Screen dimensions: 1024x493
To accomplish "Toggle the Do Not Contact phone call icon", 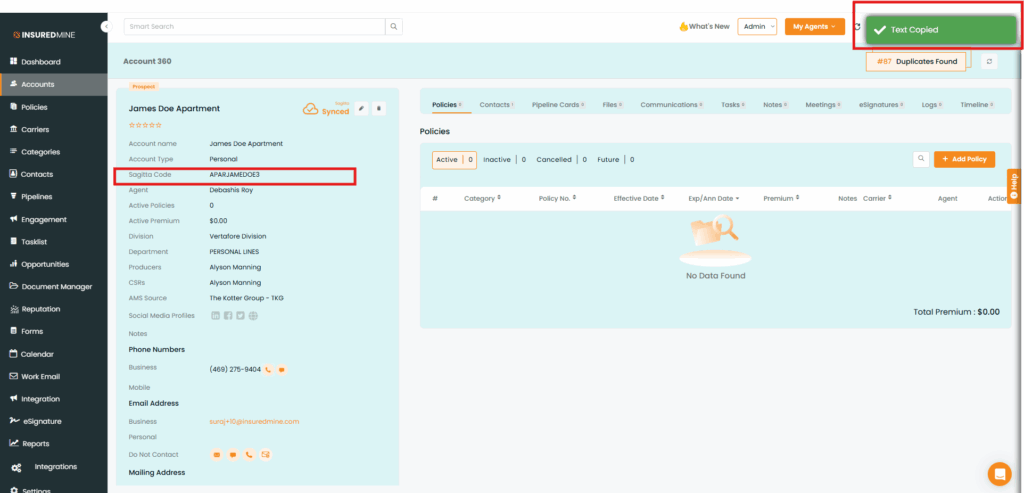I will 249,455.
